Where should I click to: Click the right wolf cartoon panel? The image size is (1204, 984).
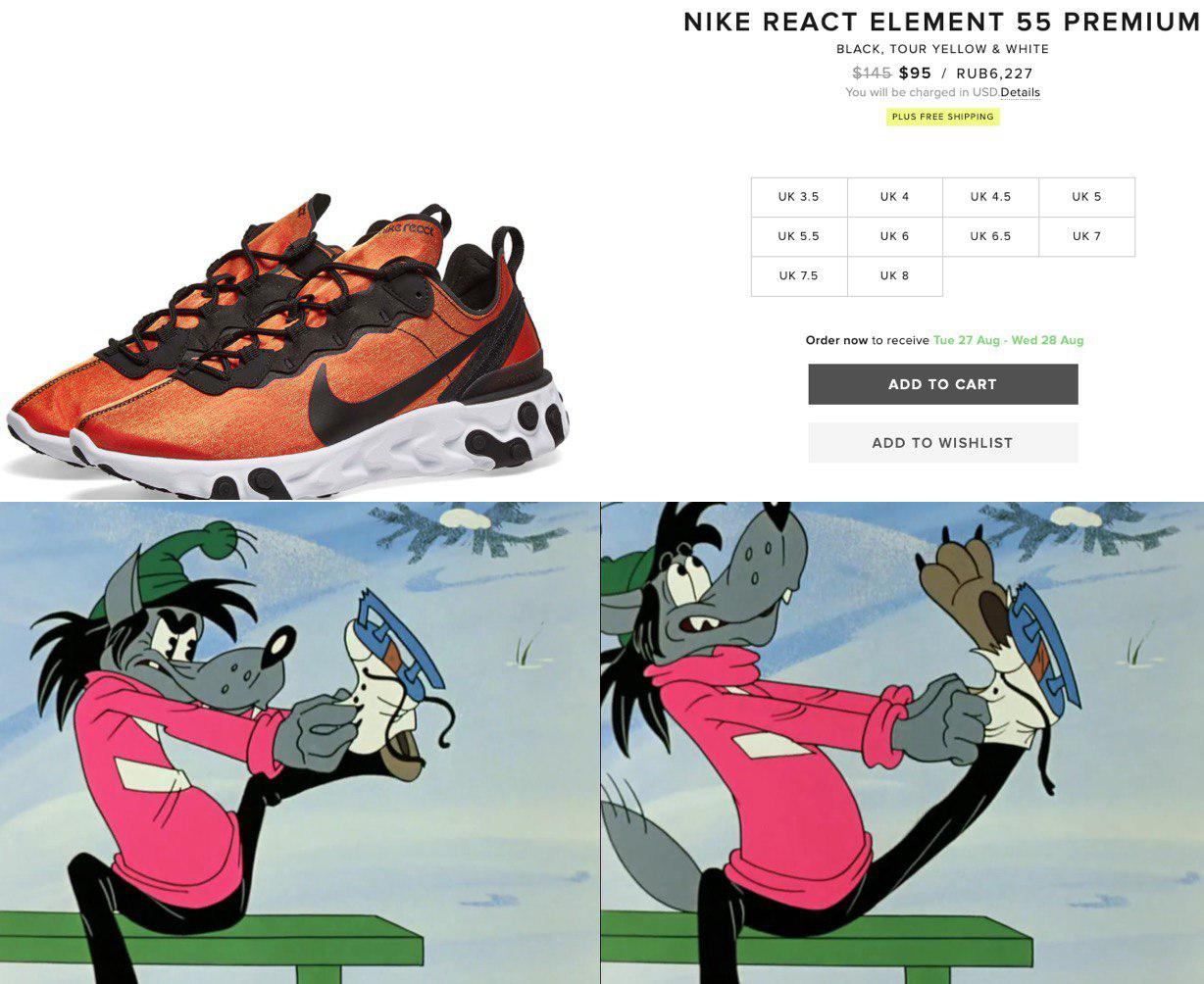click(x=902, y=743)
